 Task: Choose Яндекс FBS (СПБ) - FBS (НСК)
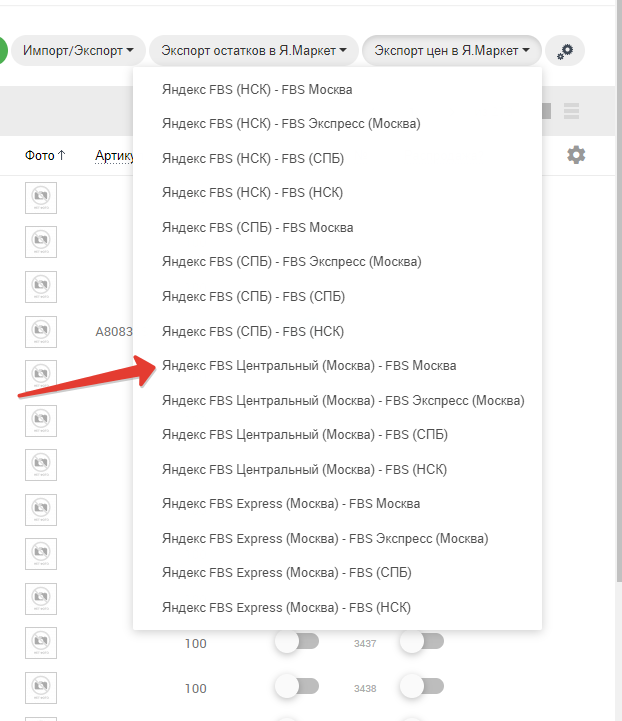pos(337,331)
